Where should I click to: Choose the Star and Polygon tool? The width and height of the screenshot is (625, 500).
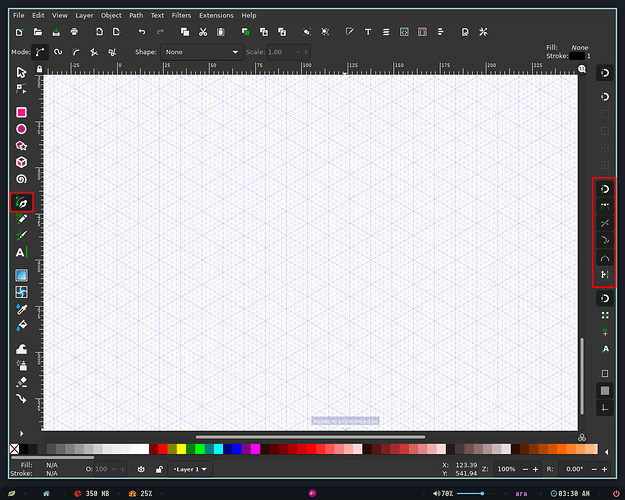click(22, 146)
